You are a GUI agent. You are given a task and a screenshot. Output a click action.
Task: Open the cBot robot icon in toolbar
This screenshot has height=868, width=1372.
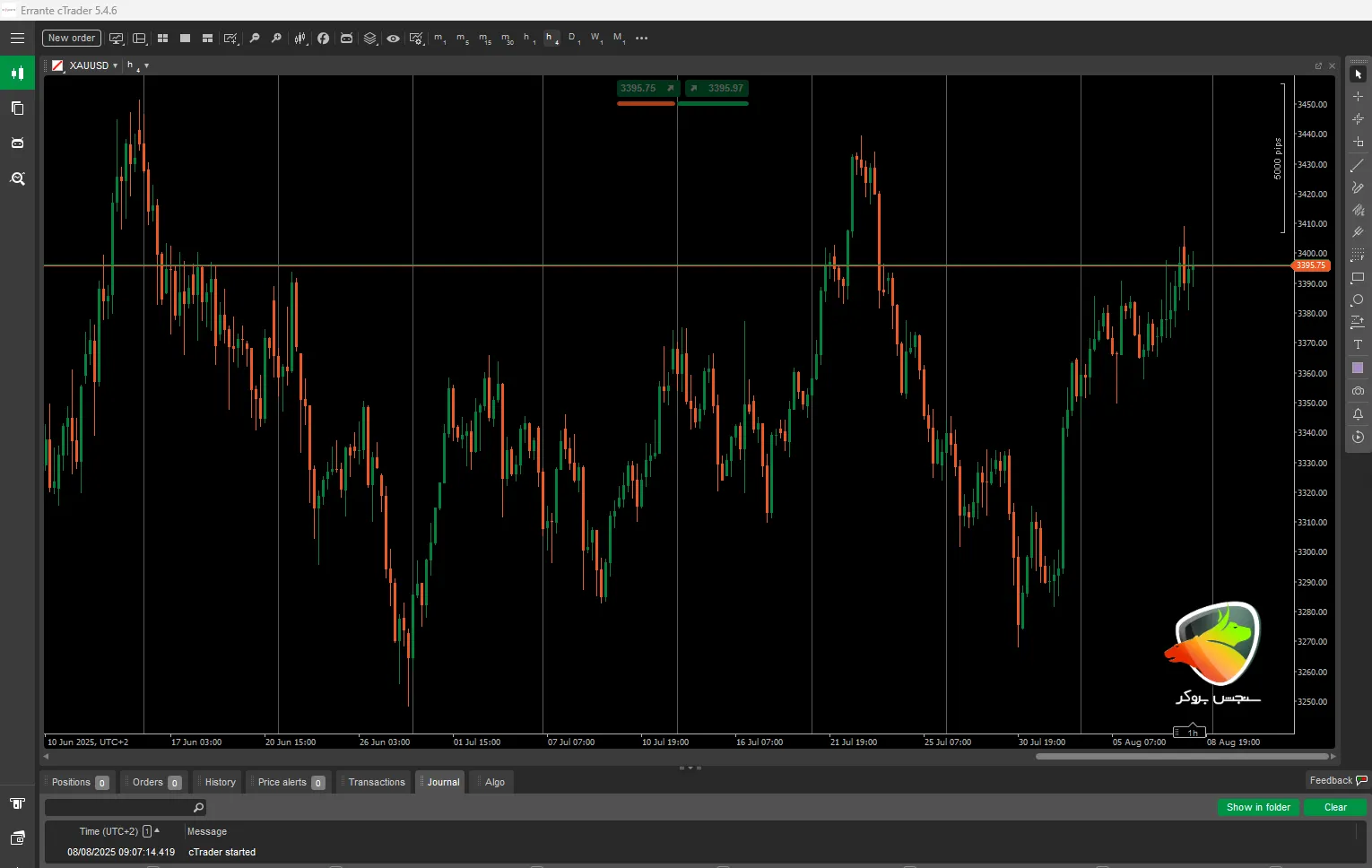click(346, 39)
